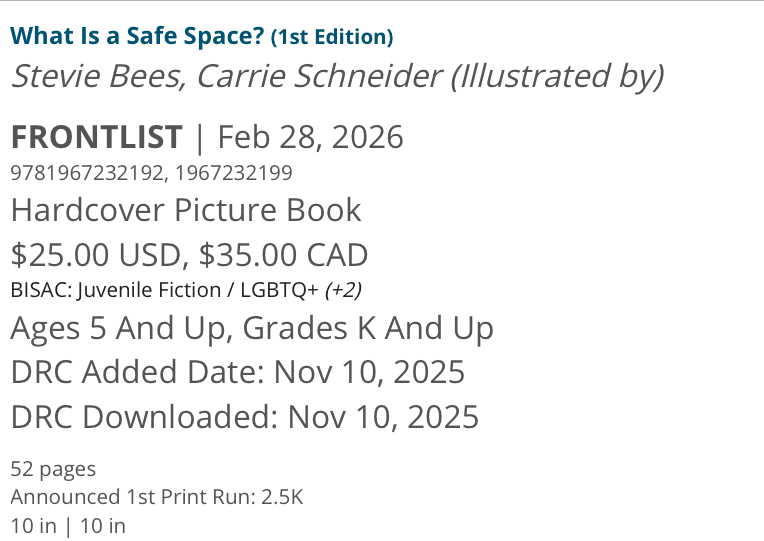Click the Hardcover Picture Book format text
764x541 pixels.
pyautogui.click(x=186, y=211)
